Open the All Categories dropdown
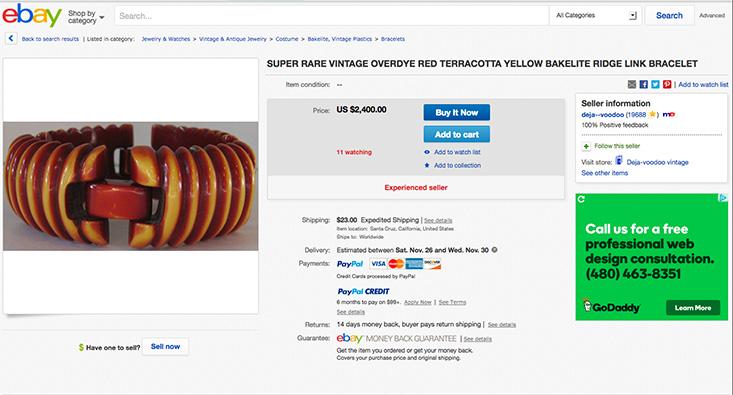 596,15
